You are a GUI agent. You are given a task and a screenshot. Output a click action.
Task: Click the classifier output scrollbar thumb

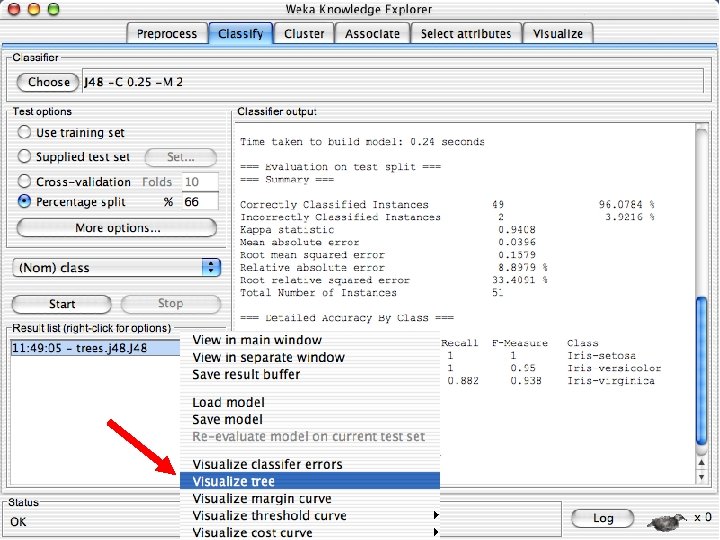point(702,371)
